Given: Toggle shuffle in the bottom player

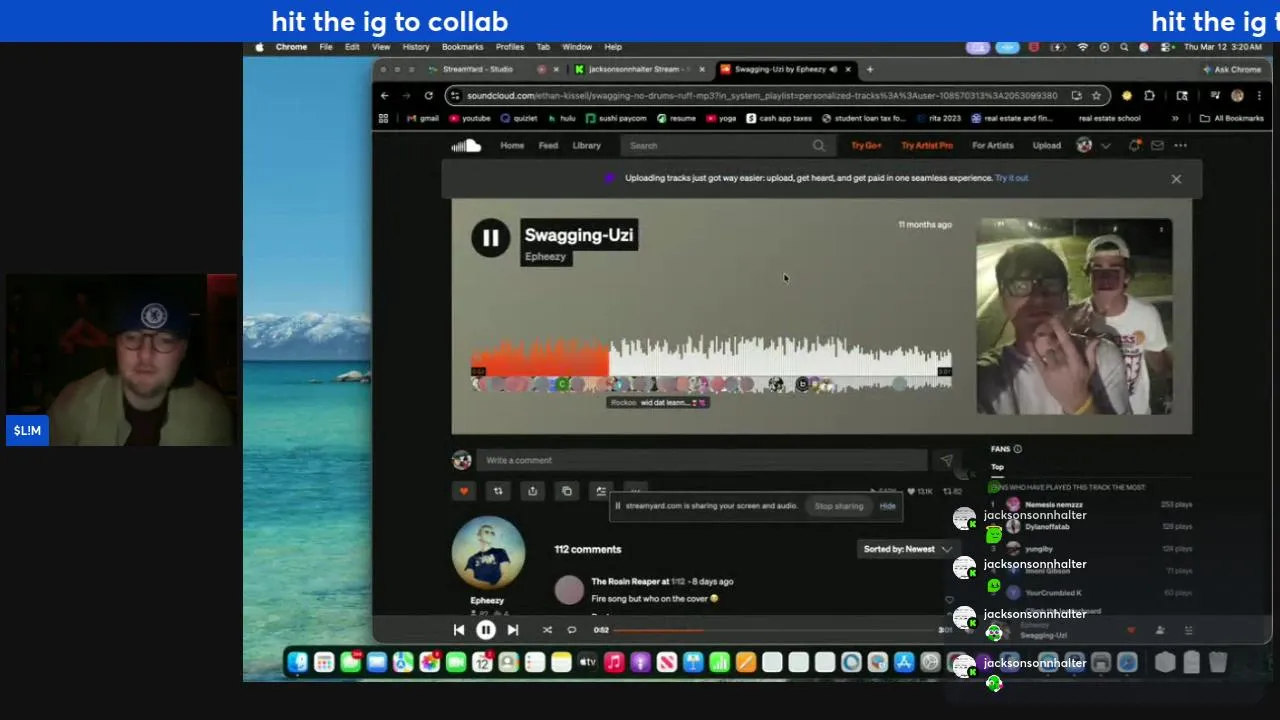Looking at the screenshot, I should click(547, 630).
